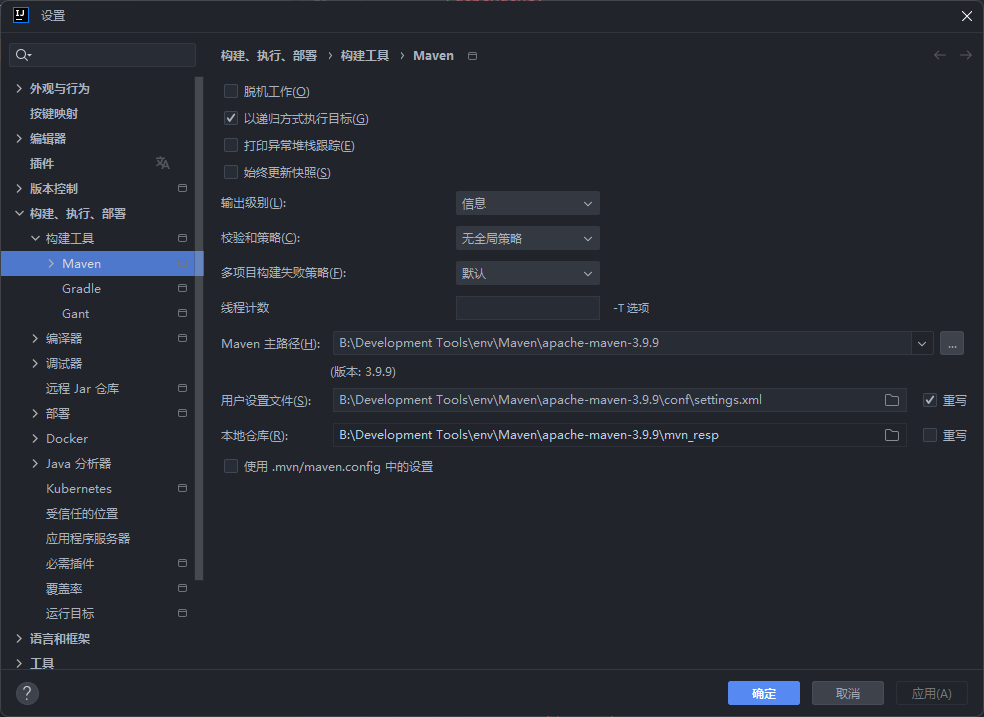Enable the 脱机工作 checkbox
984x717 pixels.
tap(231, 92)
